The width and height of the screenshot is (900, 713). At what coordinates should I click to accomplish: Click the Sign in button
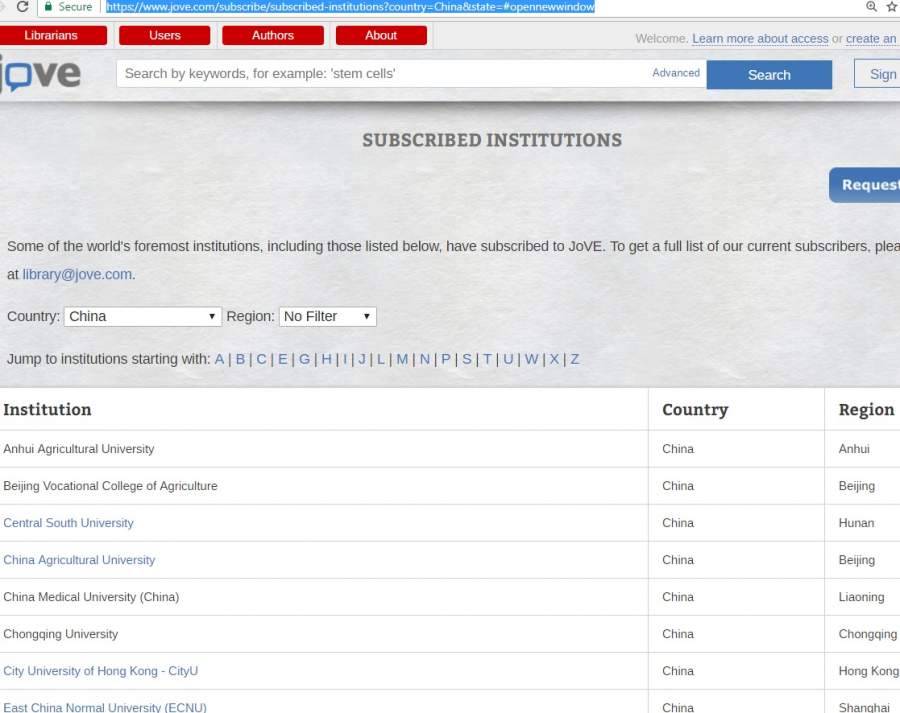877,74
